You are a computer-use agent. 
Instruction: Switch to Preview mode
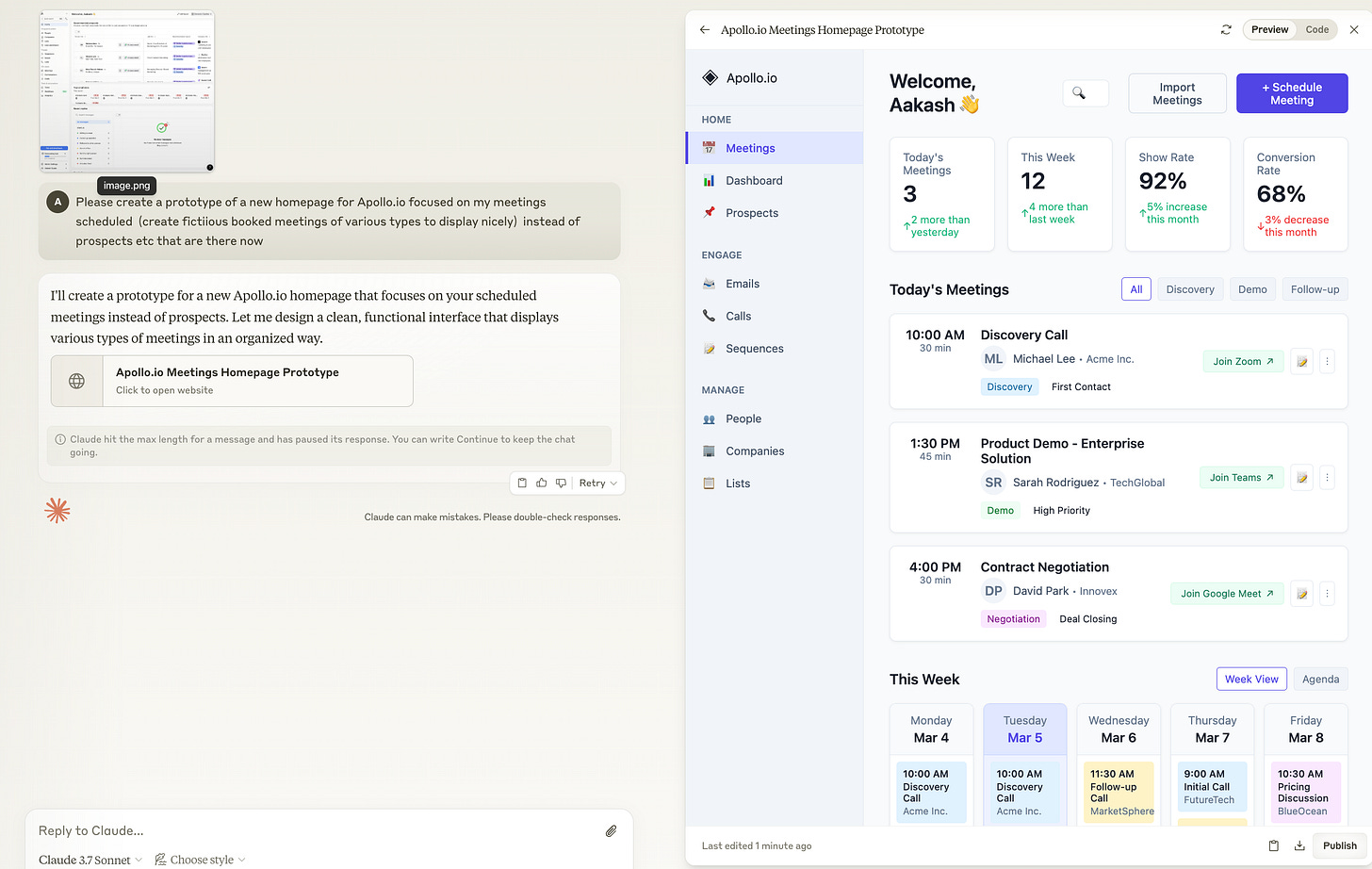(x=1269, y=30)
